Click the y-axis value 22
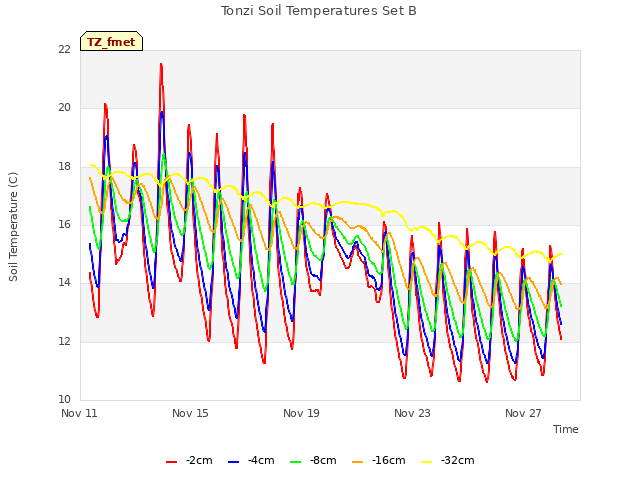Viewport: 640px width, 480px height. click(x=64, y=49)
